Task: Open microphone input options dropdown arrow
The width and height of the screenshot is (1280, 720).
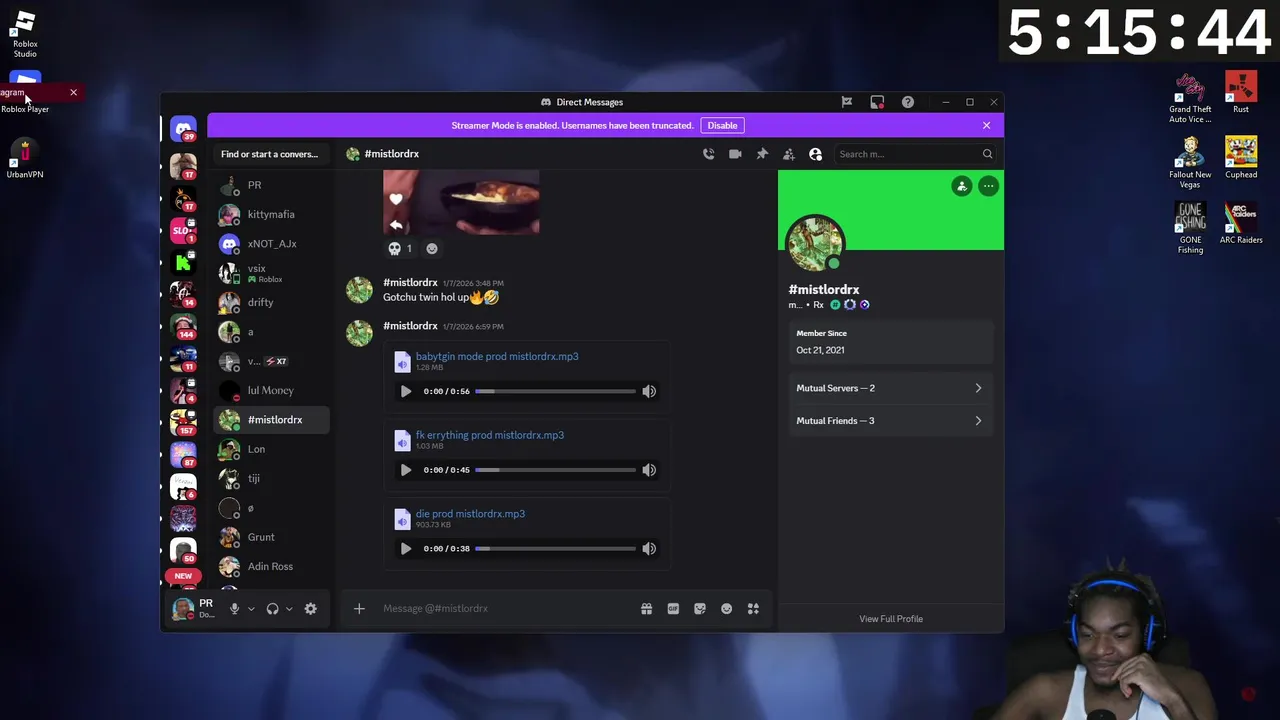Action: (x=250, y=608)
